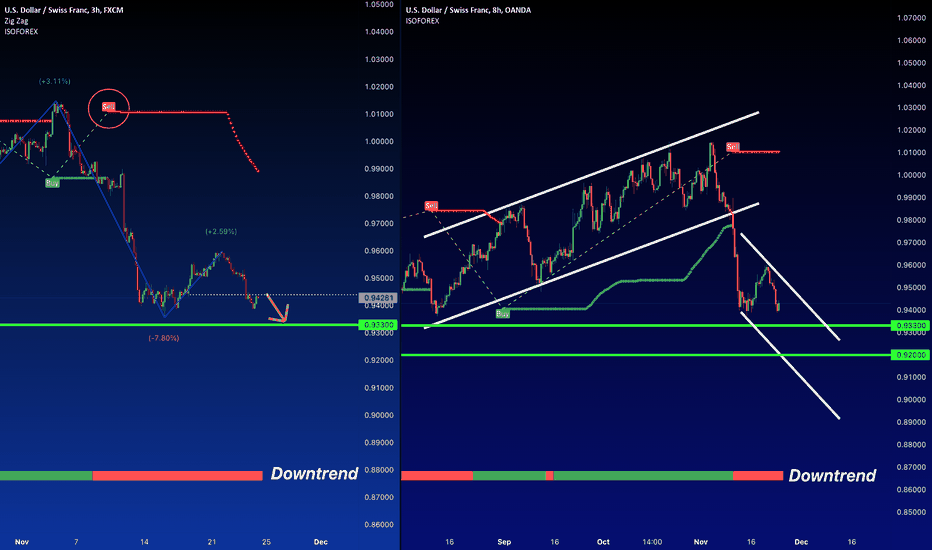Click the Zig Zag indicator label
Viewport: 932px width, 550px height.
[x=17, y=21]
